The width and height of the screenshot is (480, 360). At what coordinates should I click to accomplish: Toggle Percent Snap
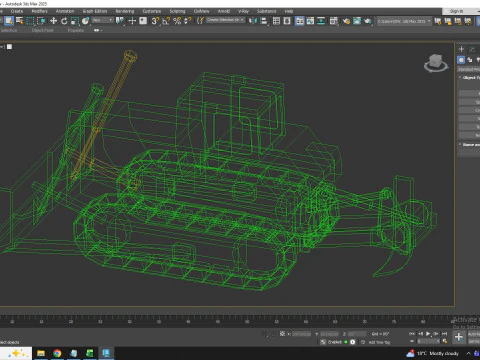click(177, 21)
